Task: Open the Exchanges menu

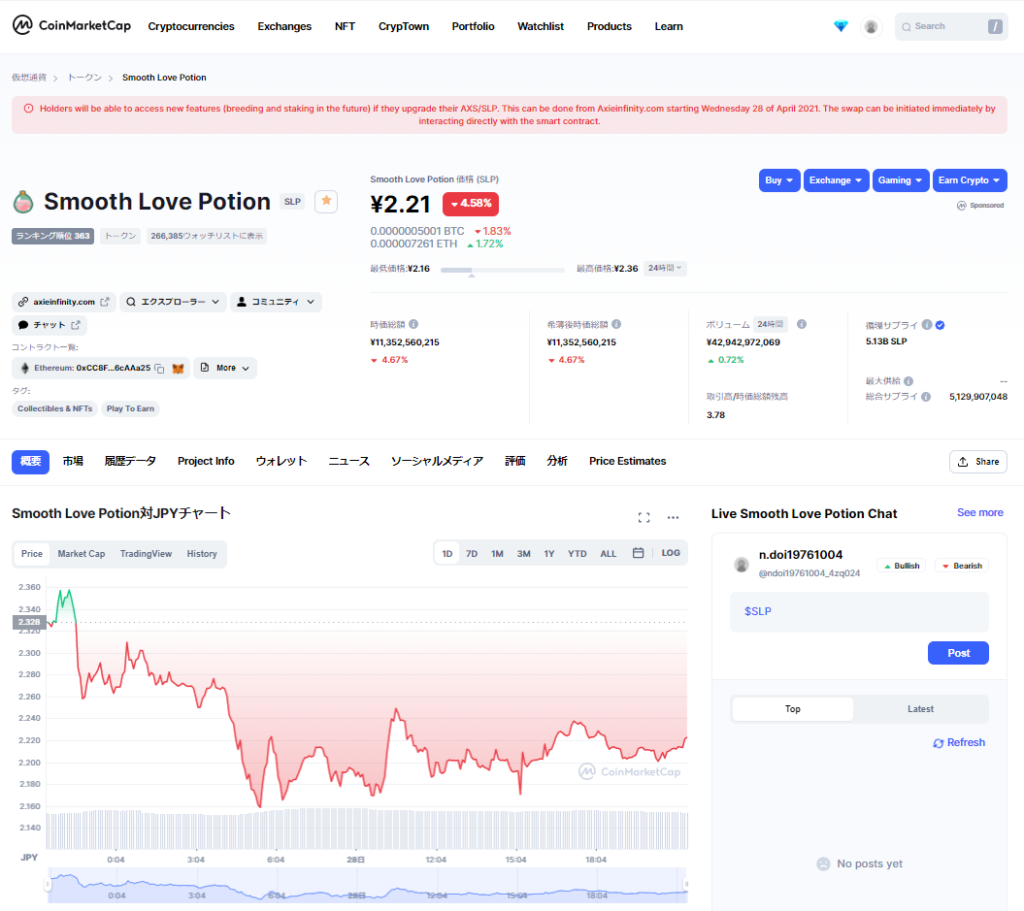Action: click(284, 26)
